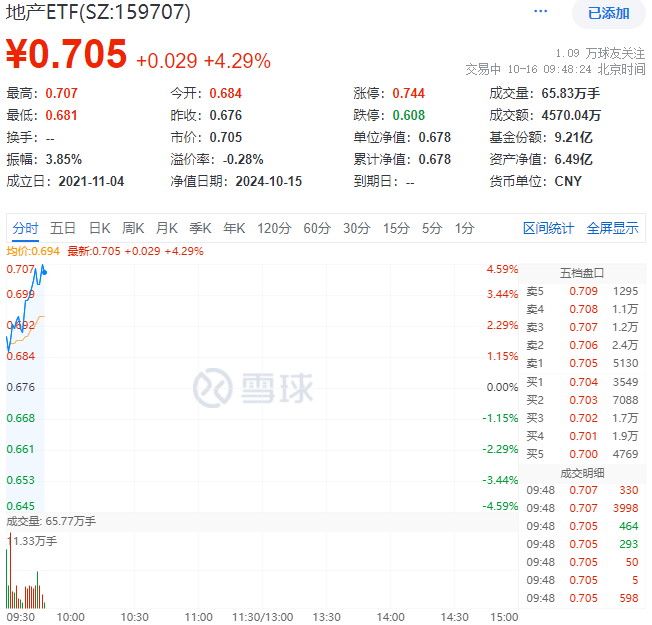This screenshot has height=625, width=652.
Task: Open the 周K chart tab
Action: point(133,228)
